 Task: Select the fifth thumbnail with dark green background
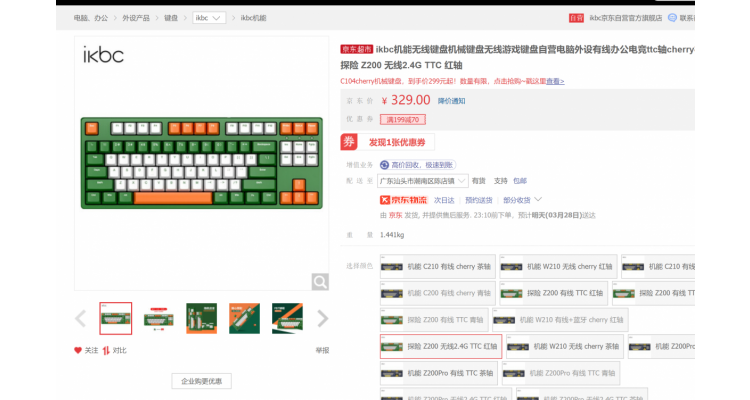click(x=287, y=318)
